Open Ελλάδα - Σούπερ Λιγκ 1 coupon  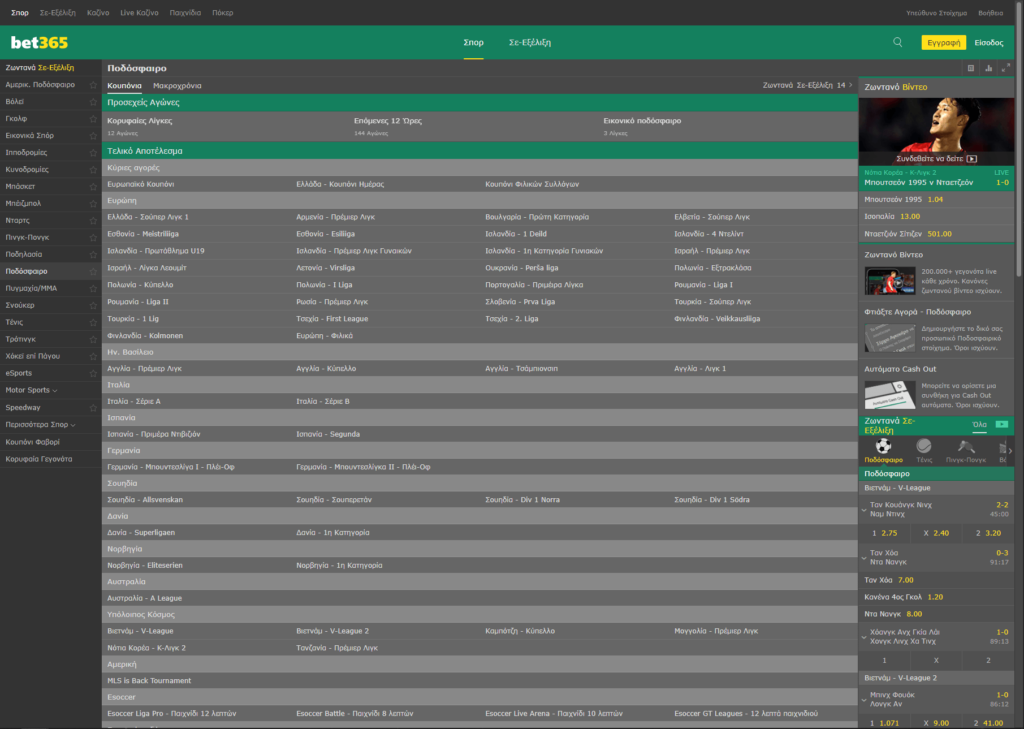[148, 217]
